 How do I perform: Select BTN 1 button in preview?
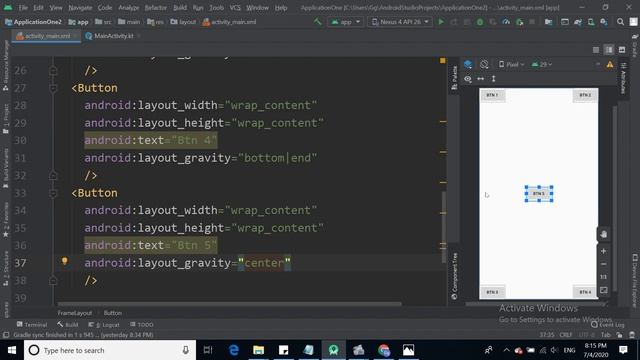[492, 95]
